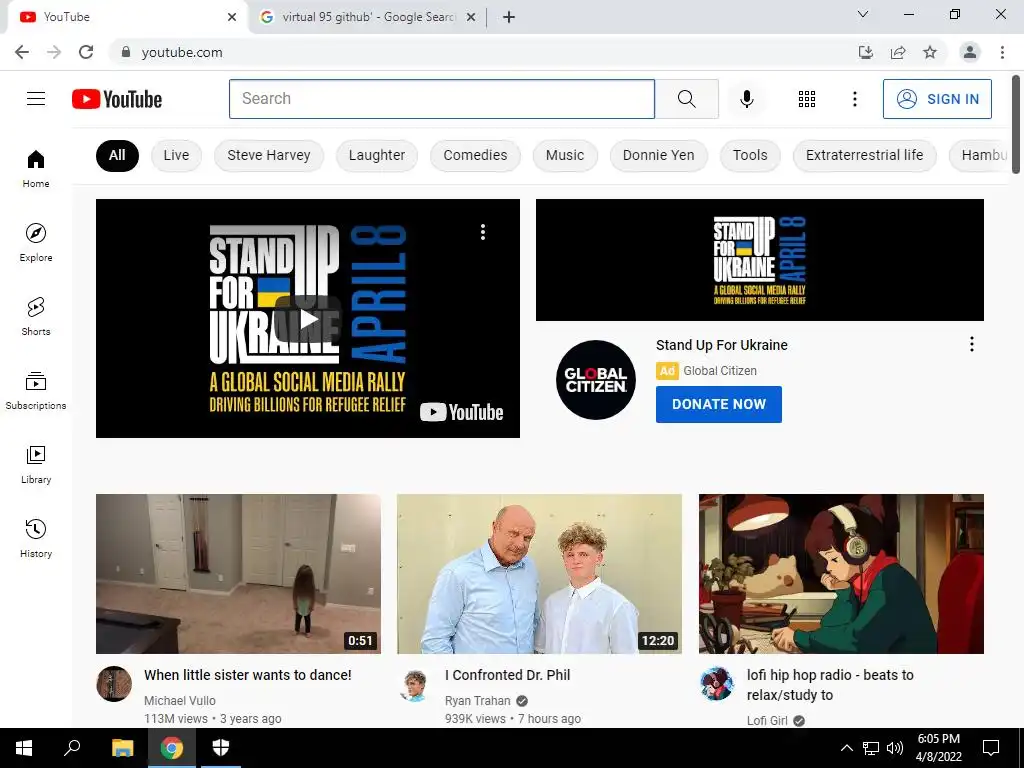This screenshot has height=768, width=1024.
Task: Open little sister dance video thumbnail
Action: pyautogui.click(x=238, y=573)
